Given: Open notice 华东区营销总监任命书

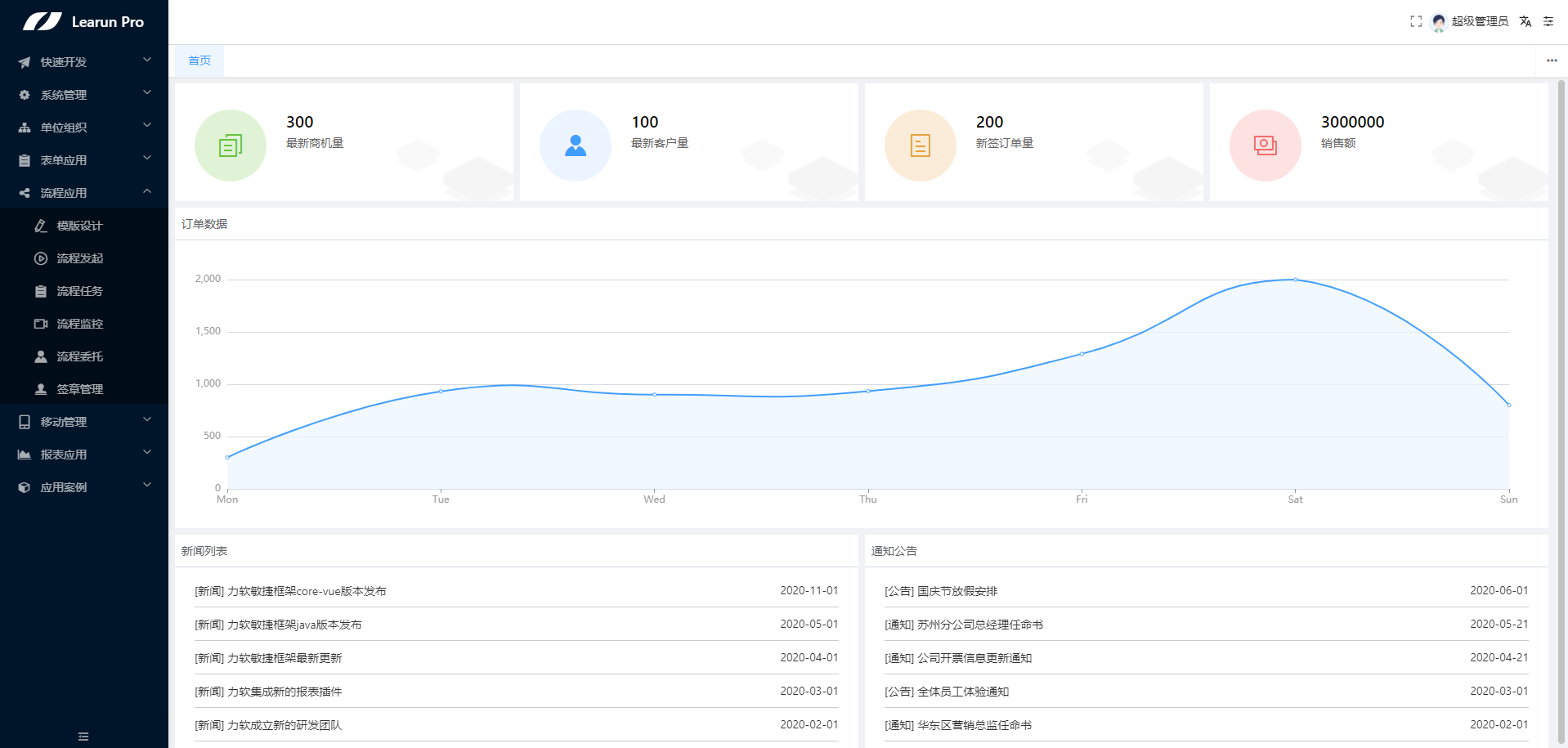Looking at the screenshot, I should (x=958, y=725).
